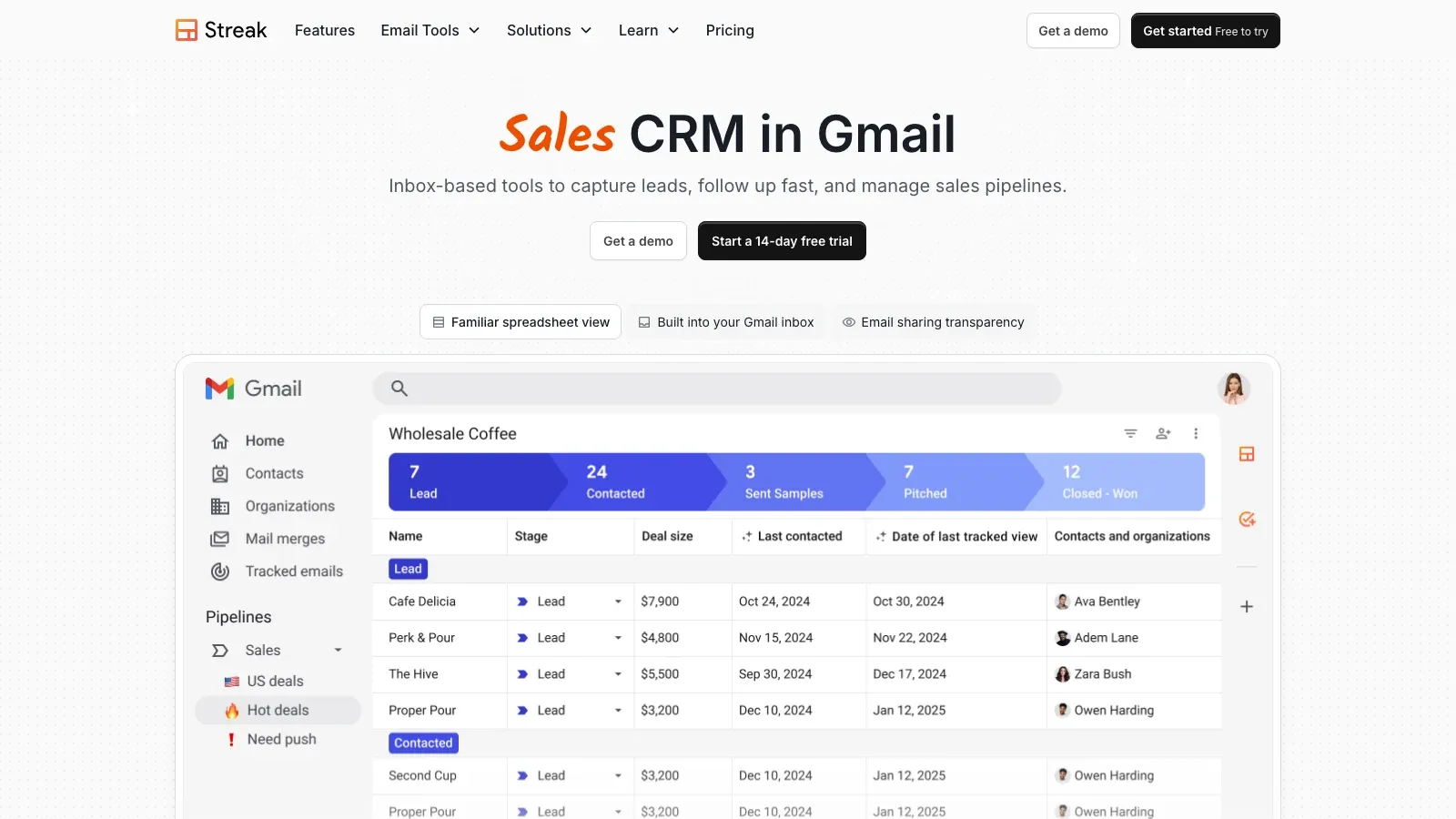Select Built into your Gmail inbox tab
Viewport: 1456px width, 819px height.
point(726,322)
